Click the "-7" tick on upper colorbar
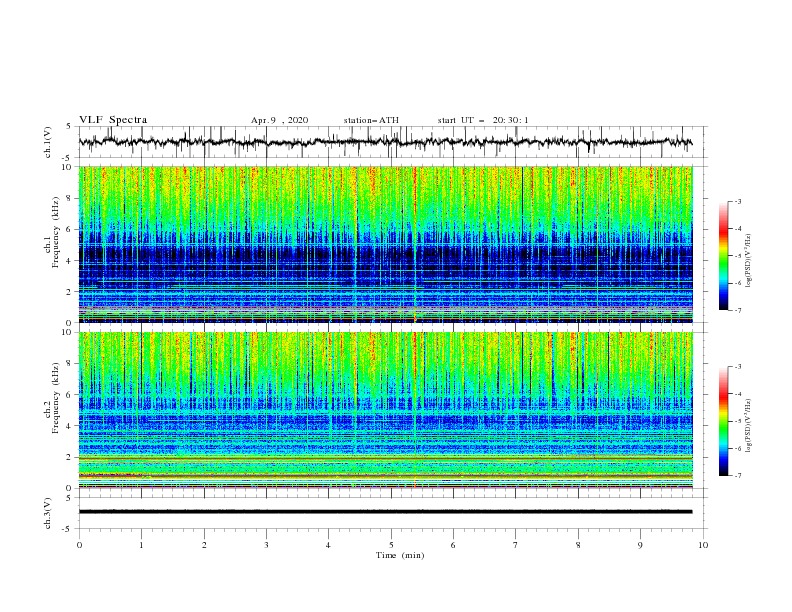The width and height of the screenshot is (792, 612). [x=738, y=310]
